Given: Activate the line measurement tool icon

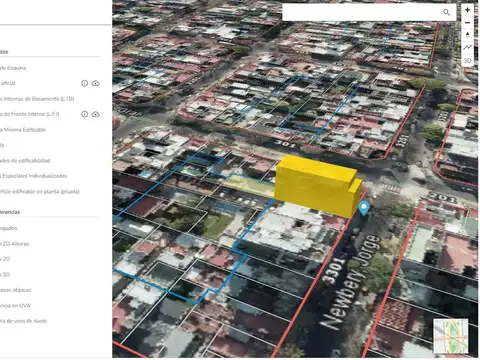Looking at the screenshot, I should click(x=467, y=47).
